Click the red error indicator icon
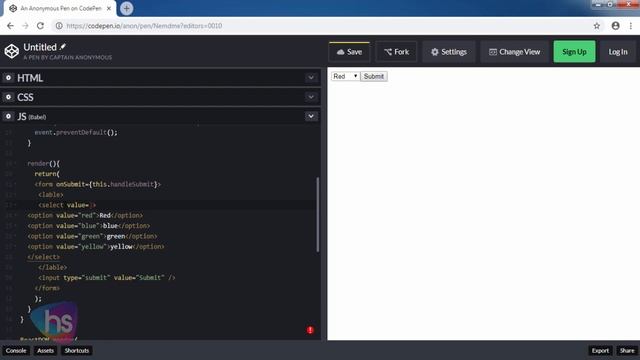 [310, 330]
